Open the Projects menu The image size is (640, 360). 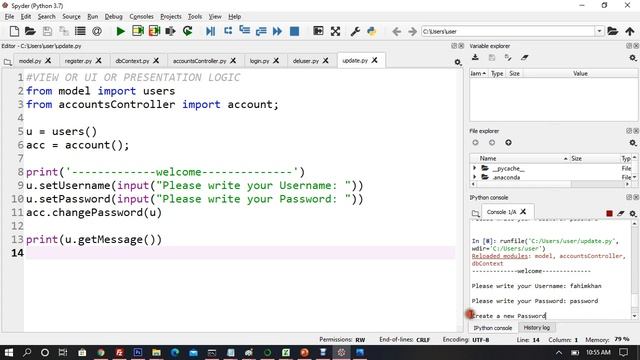coord(171,16)
